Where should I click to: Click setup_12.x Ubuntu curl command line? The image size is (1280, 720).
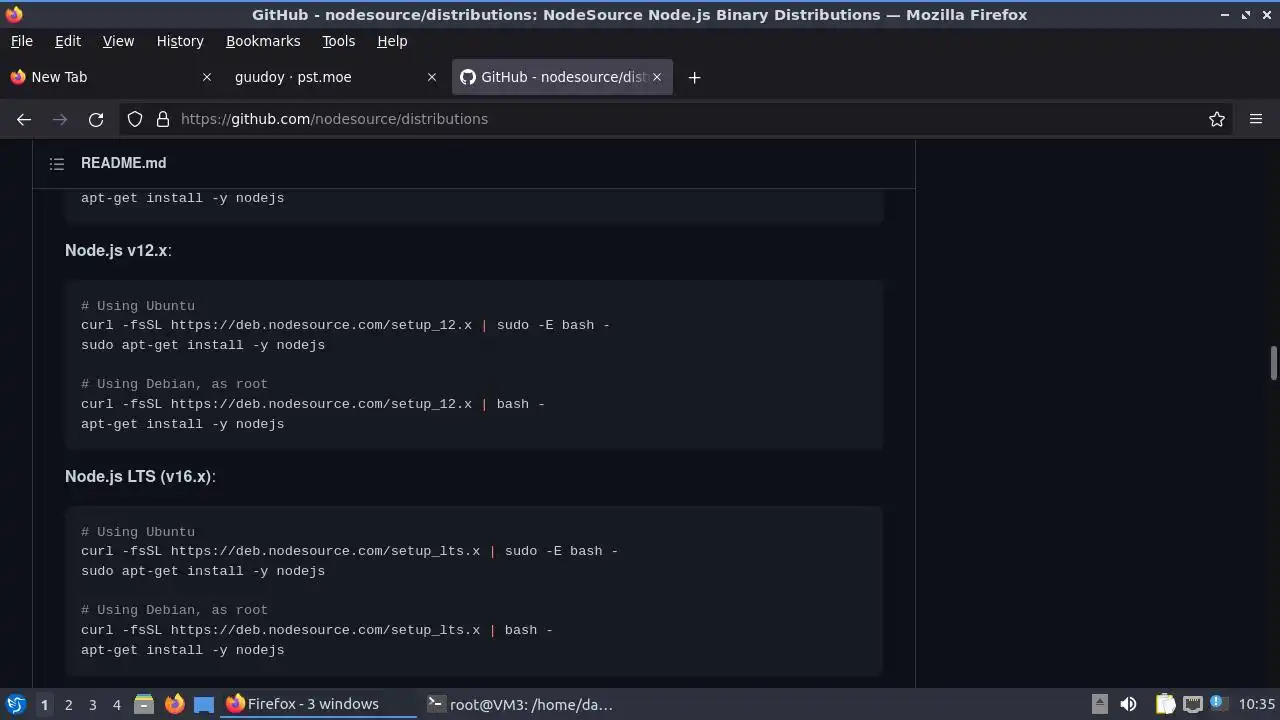[x=345, y=325]
